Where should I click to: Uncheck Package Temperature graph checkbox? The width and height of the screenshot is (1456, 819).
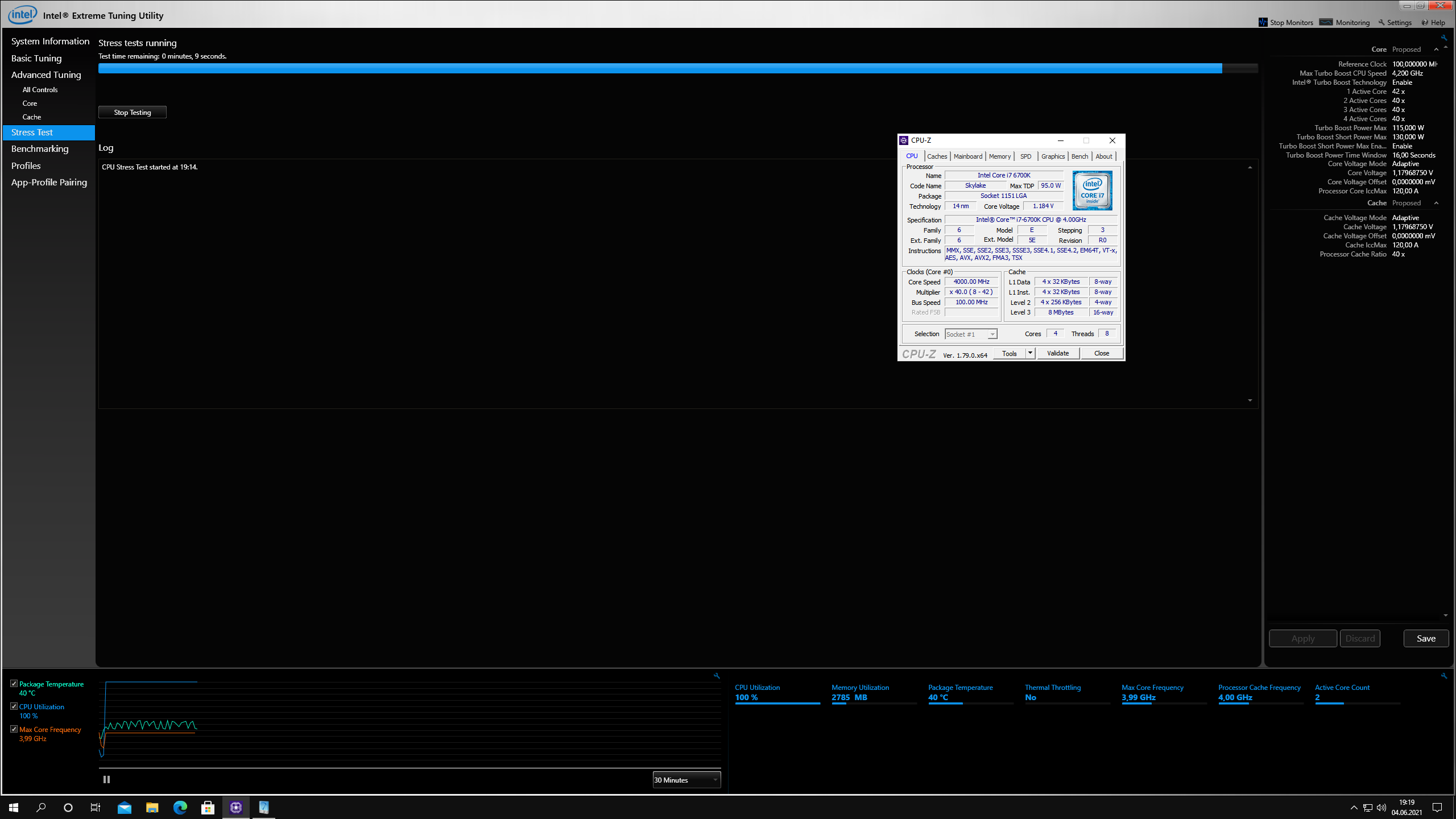pyautogui.click(x=14, y=684)
